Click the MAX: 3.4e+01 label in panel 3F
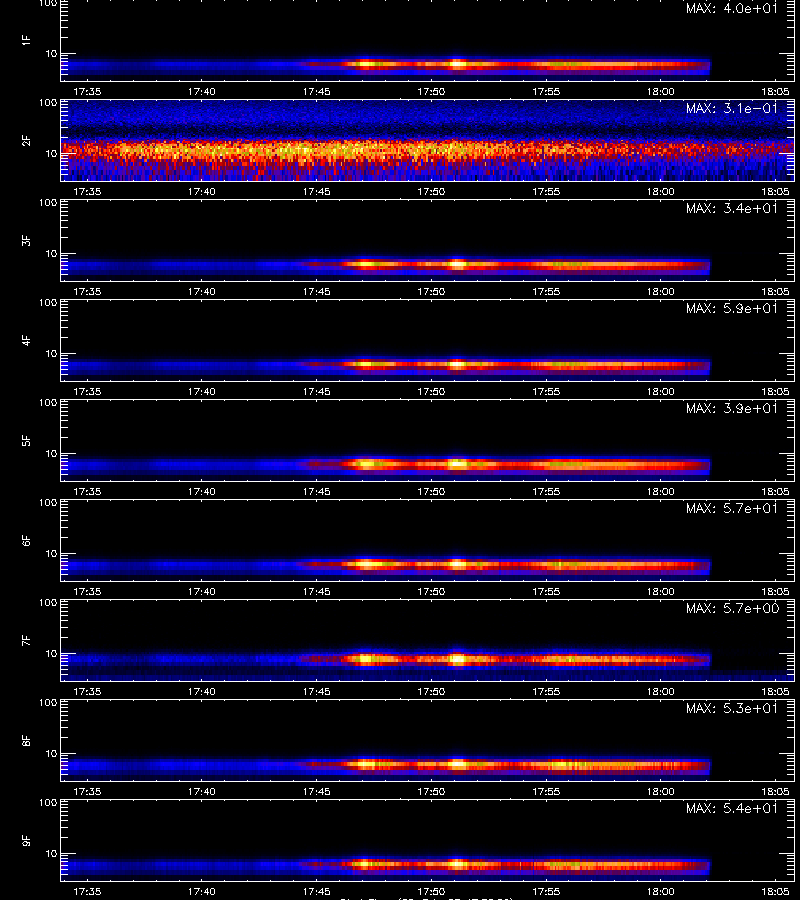Image resolution: width=800 pixels, height=900 pixels. [x=732, y=208]
